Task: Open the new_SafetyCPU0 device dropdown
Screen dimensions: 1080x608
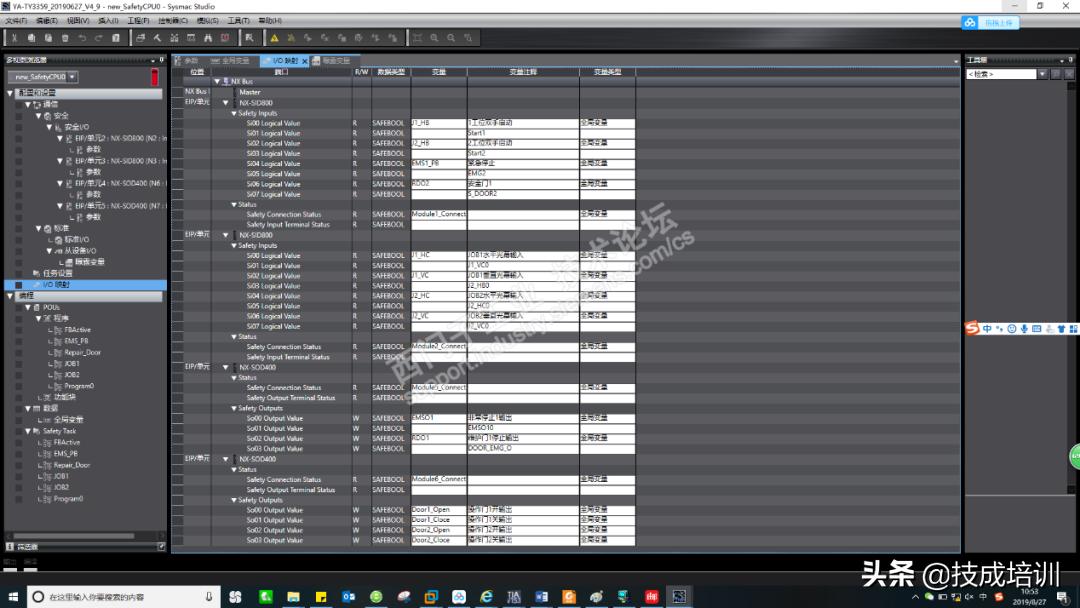Action: coord(44,77)
